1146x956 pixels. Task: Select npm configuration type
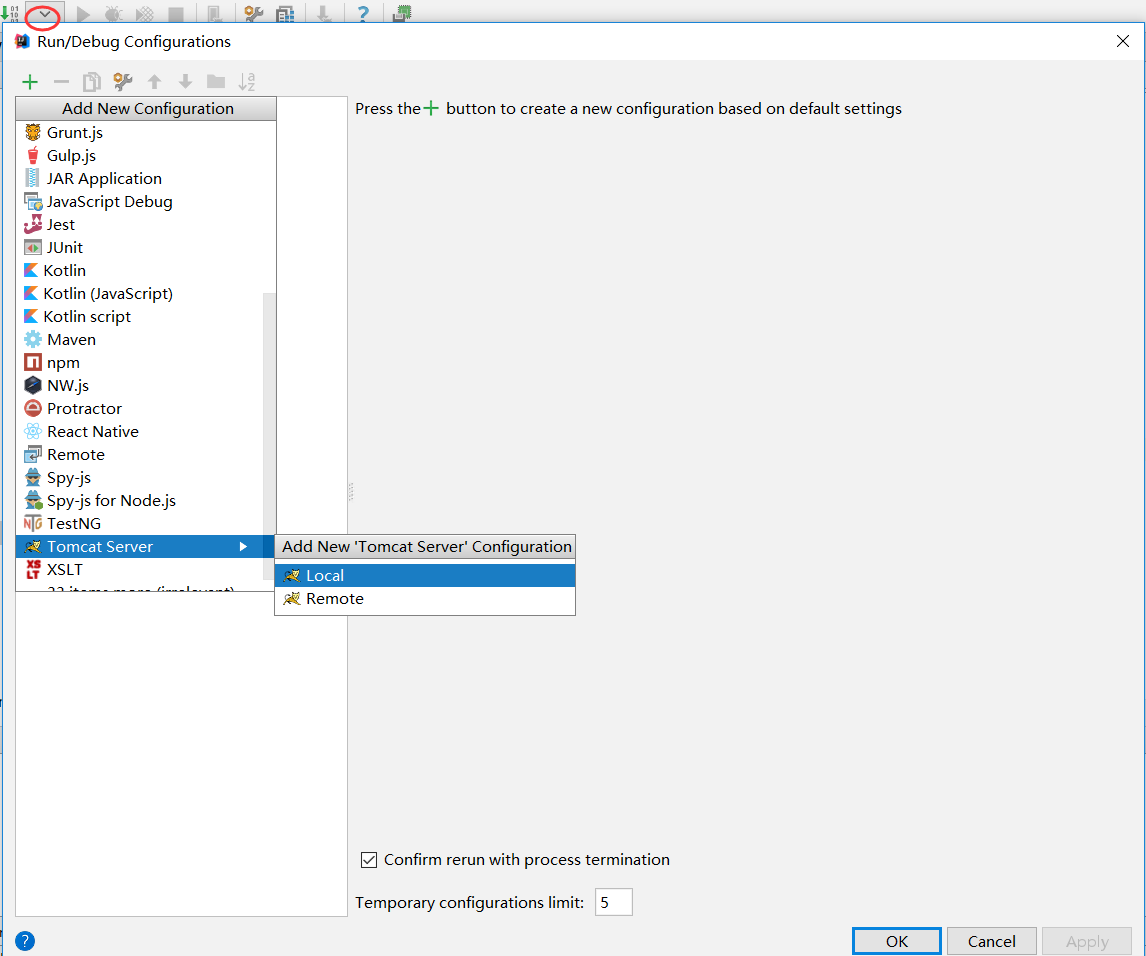click(140, 363)
